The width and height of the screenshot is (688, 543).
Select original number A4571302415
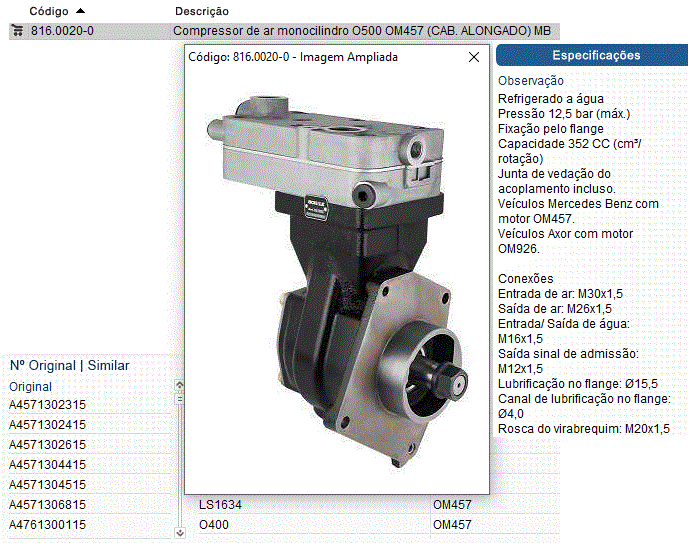[48, 425]
